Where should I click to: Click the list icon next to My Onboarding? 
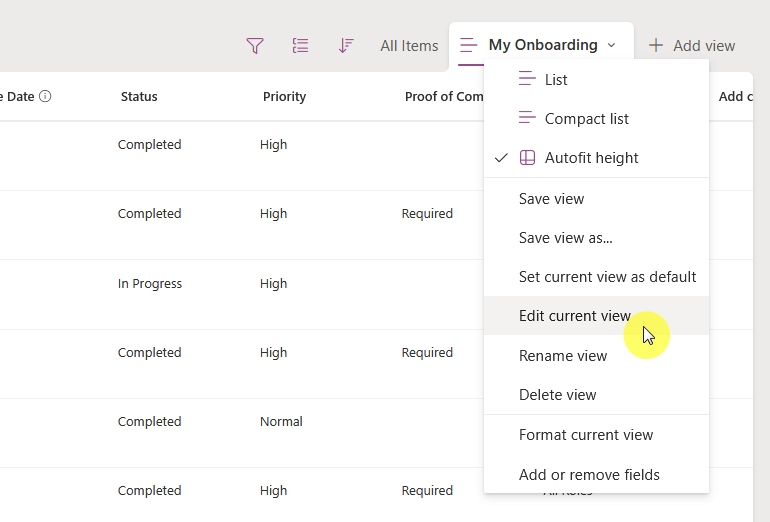click(x=468, y=45)
